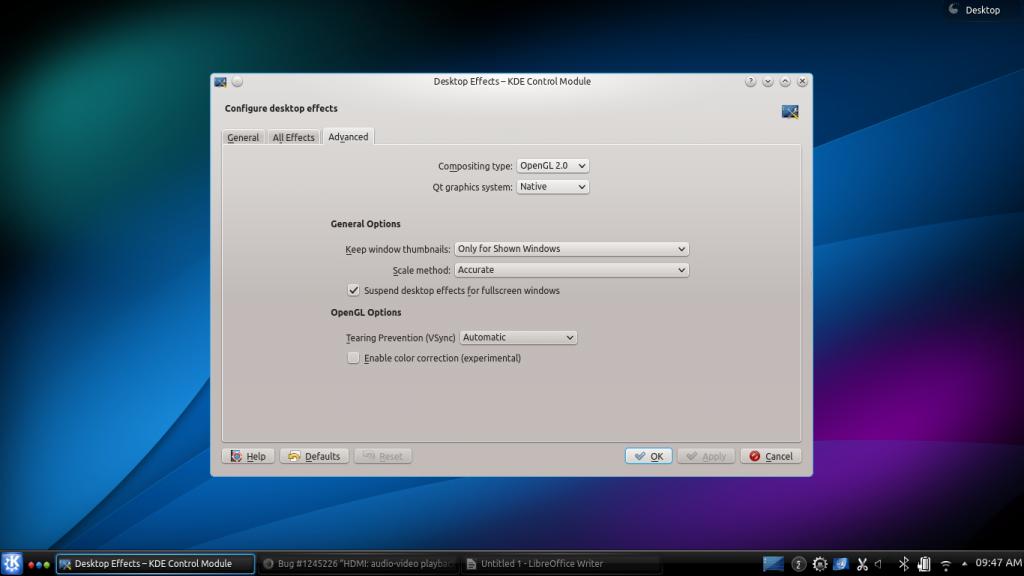Viewport: 1024px width, 576px height.
Task: Open the notifications counter icon
Action: [799, 564]
